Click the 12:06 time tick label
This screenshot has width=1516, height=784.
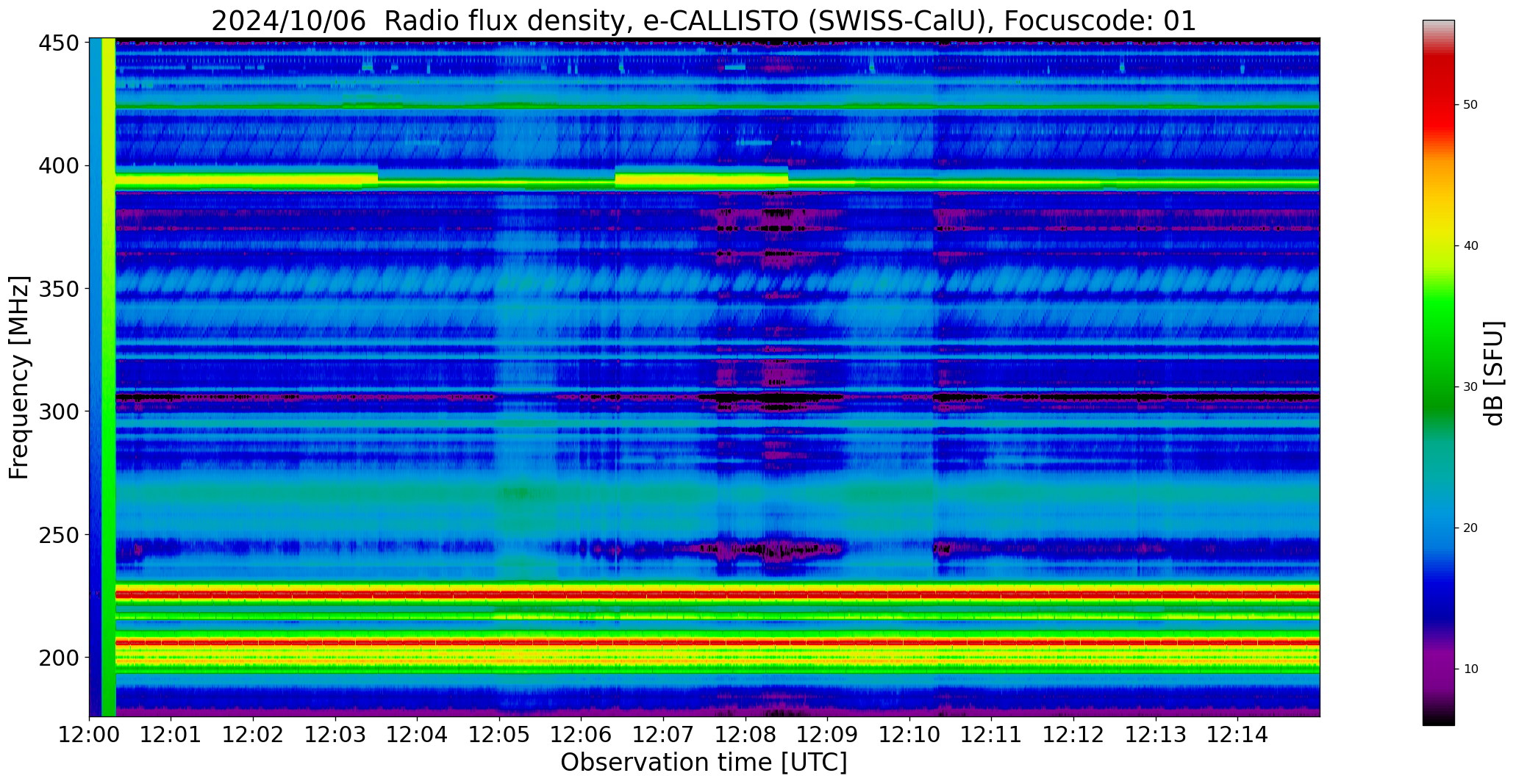[582, 734]
